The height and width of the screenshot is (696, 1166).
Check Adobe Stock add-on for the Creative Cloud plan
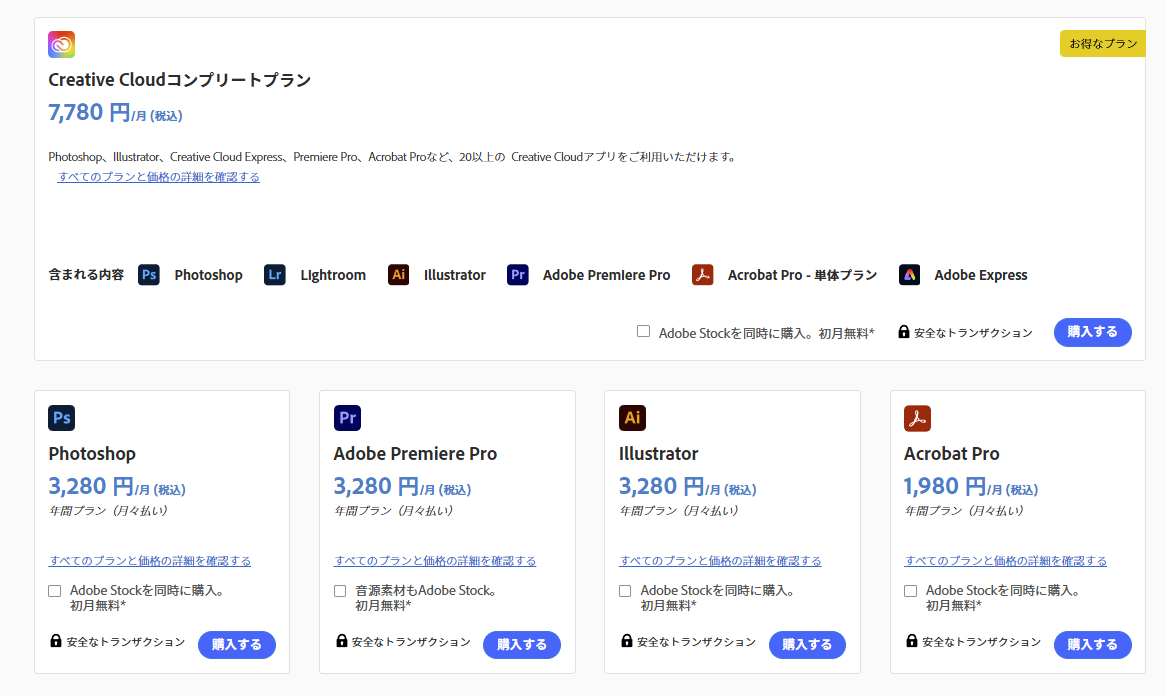click(643, 332)
